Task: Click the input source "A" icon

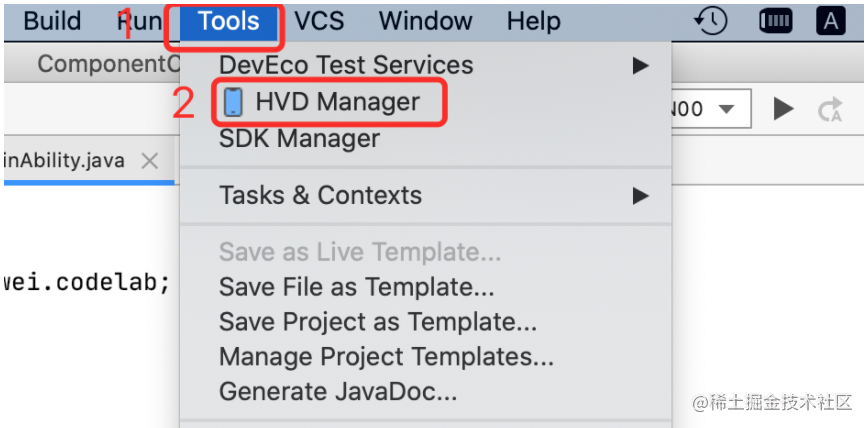Action: click(831, 21)
